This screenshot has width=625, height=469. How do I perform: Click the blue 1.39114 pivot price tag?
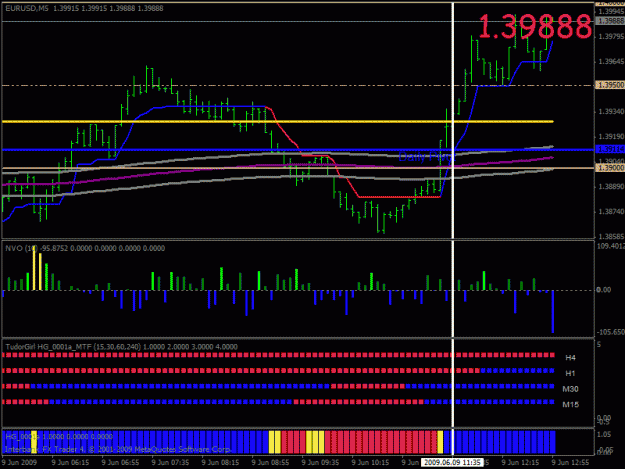[610, 149]
